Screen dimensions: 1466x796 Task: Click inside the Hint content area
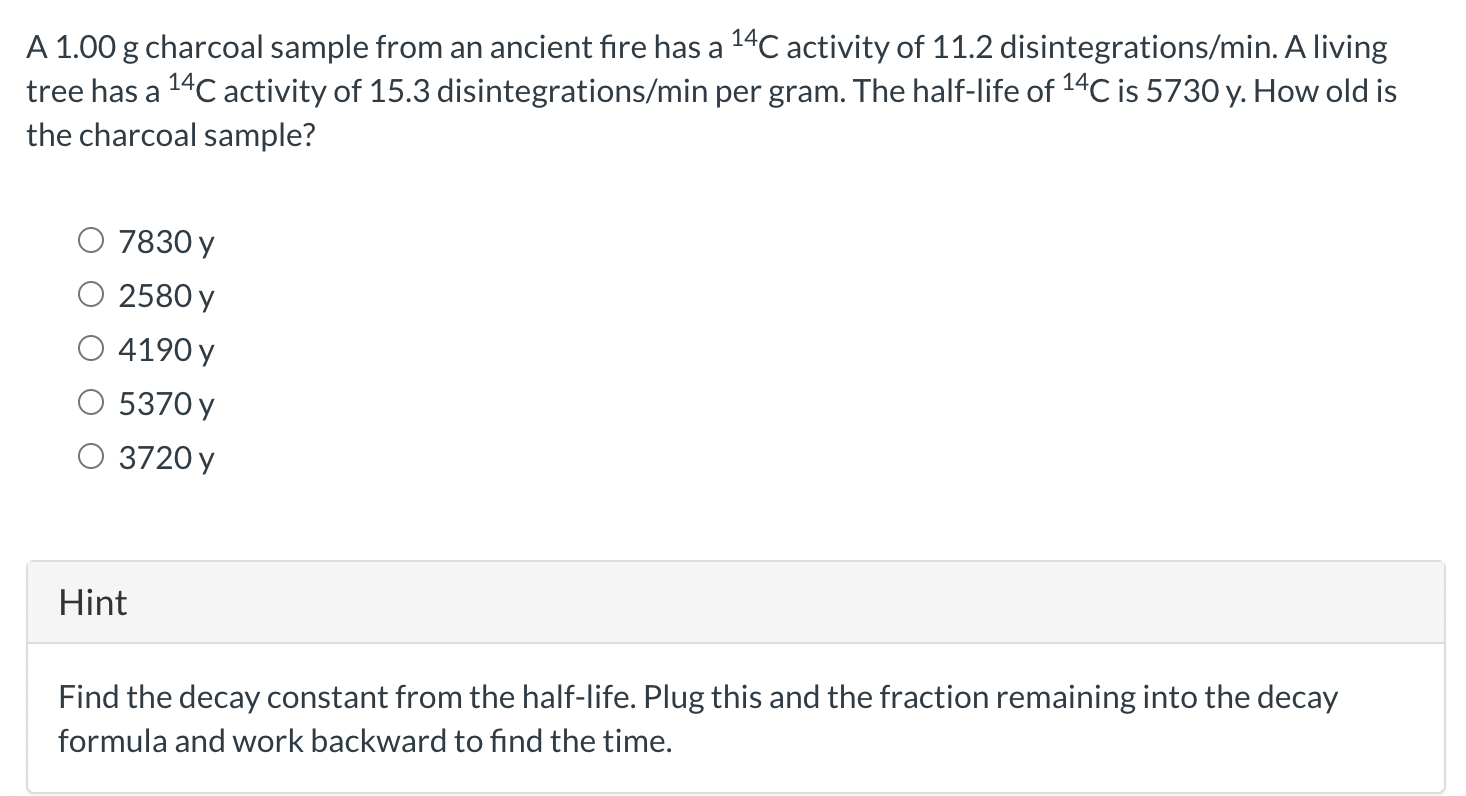tap(700, 718)
